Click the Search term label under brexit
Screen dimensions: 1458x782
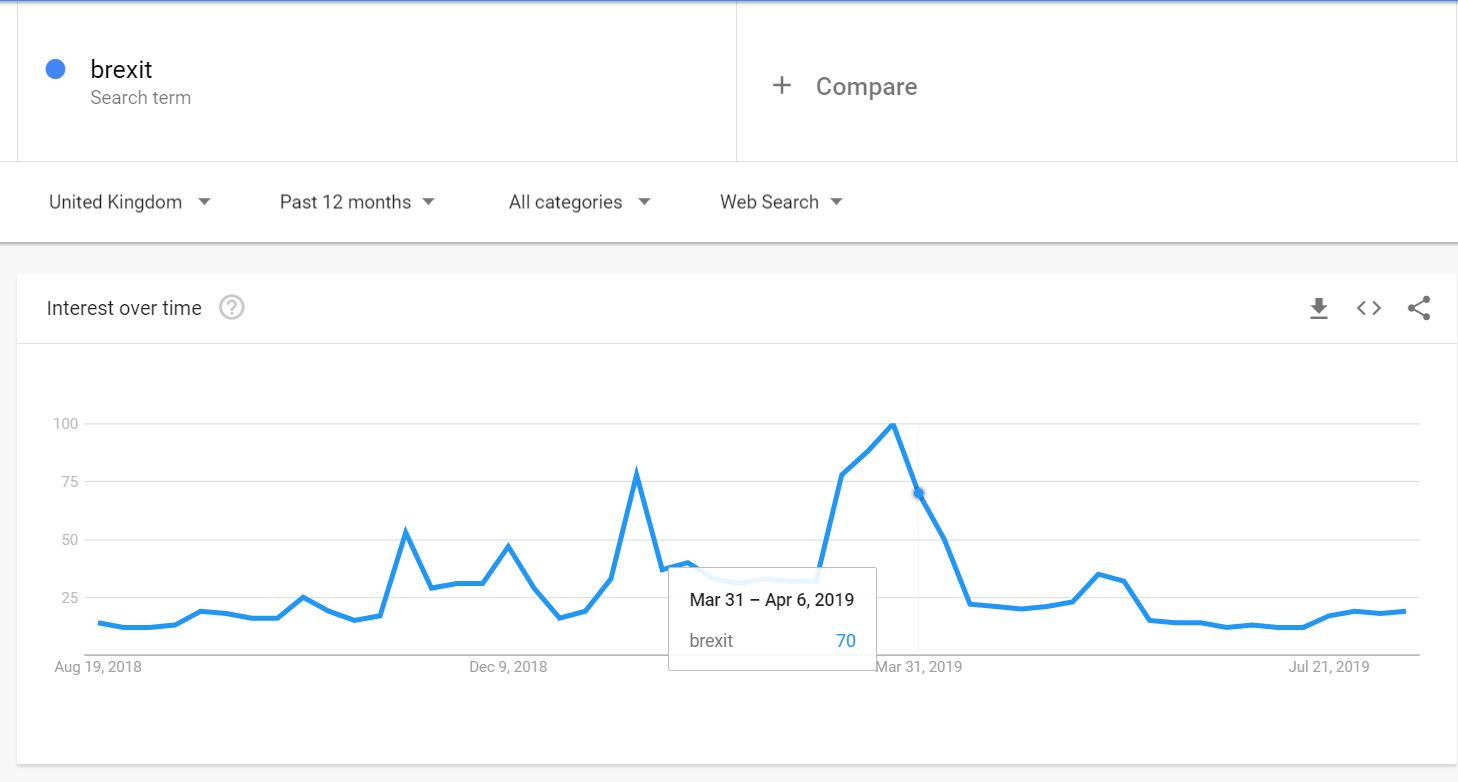pos(140,98)
